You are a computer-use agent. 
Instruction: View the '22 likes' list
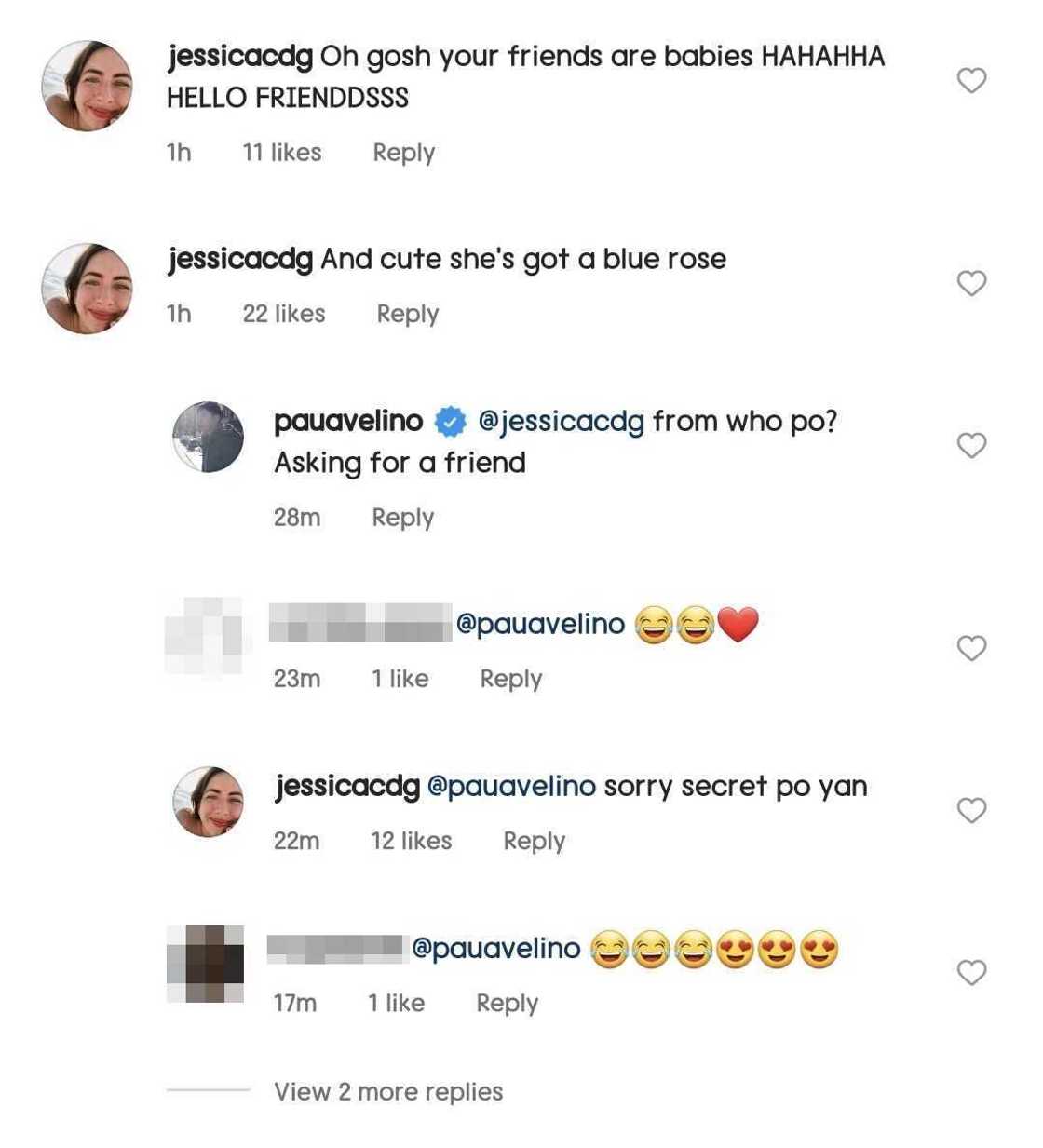pos(284,314)
